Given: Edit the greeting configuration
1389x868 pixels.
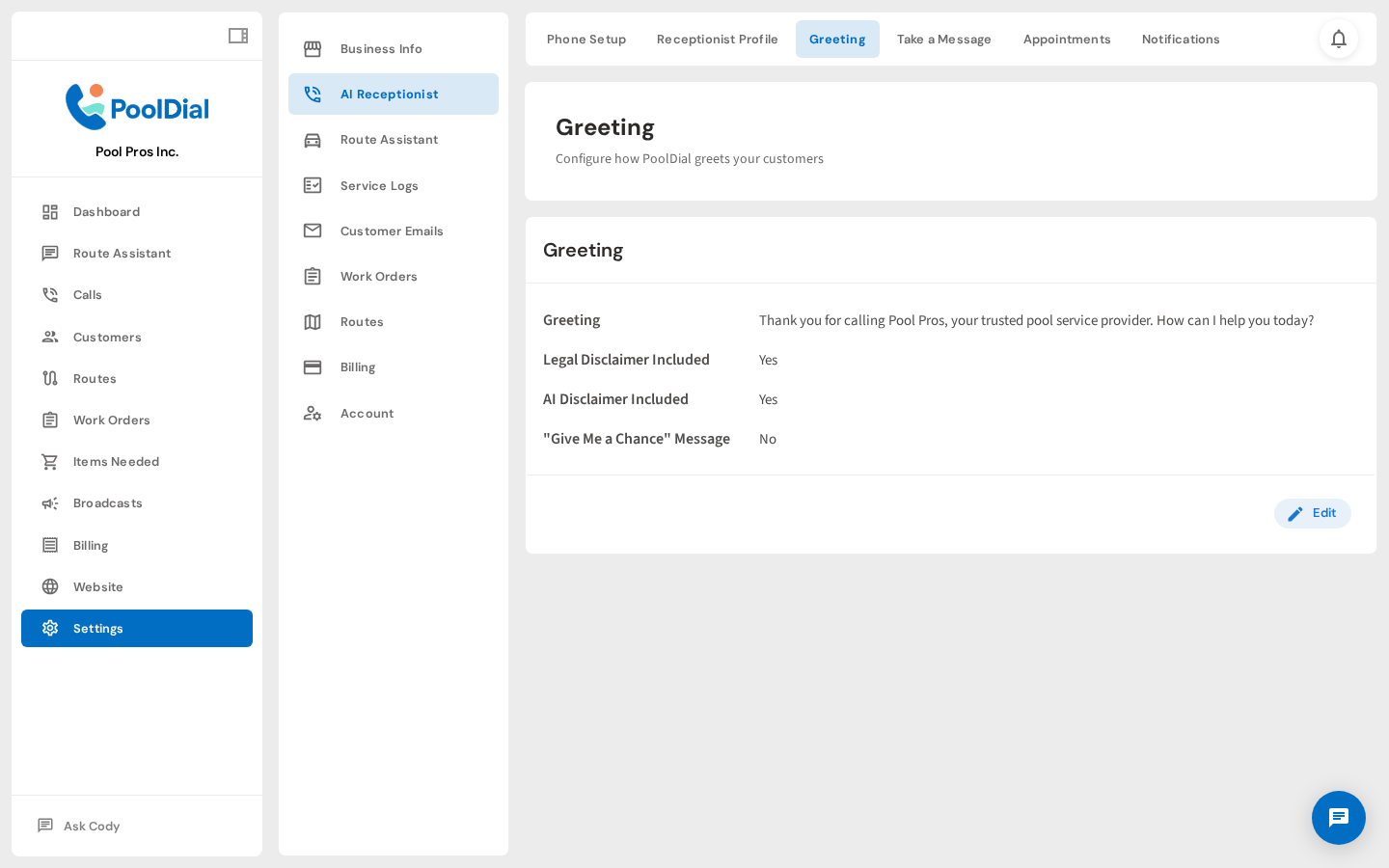Looking at the screenshot, I should click(x=1312, y=513).
